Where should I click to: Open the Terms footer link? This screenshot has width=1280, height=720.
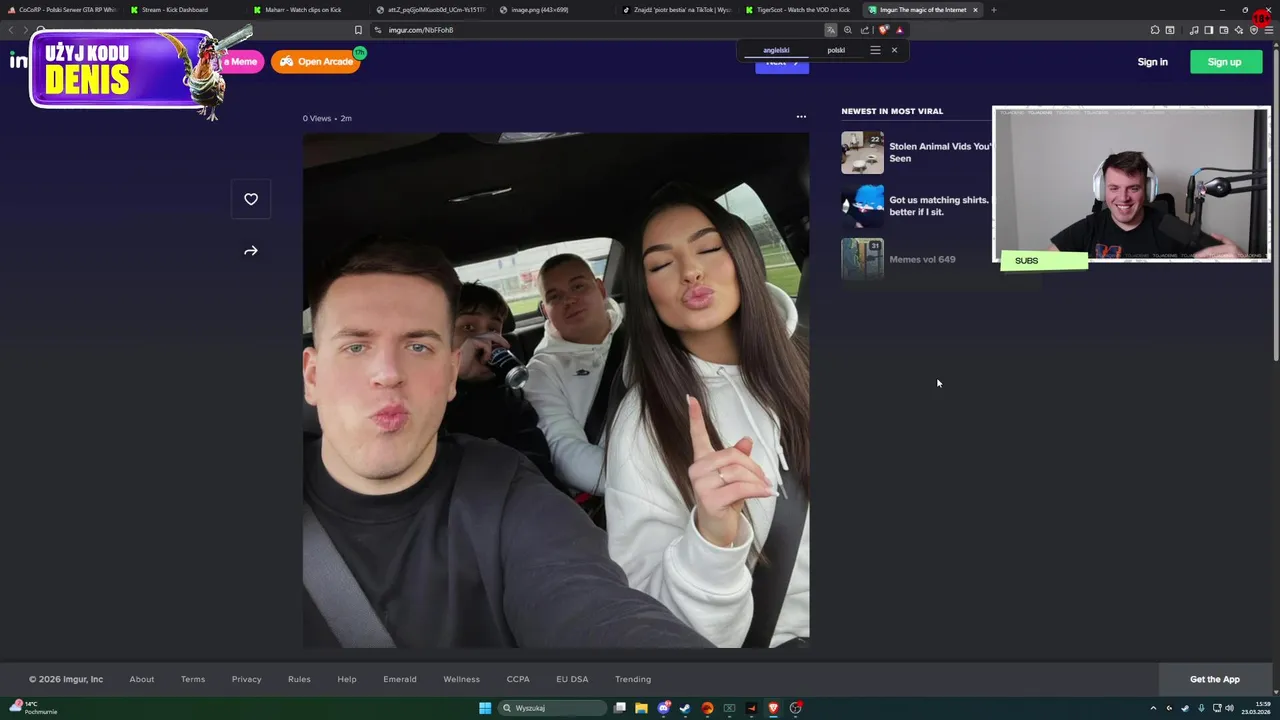pyautogui.click(x=193, y=679)
